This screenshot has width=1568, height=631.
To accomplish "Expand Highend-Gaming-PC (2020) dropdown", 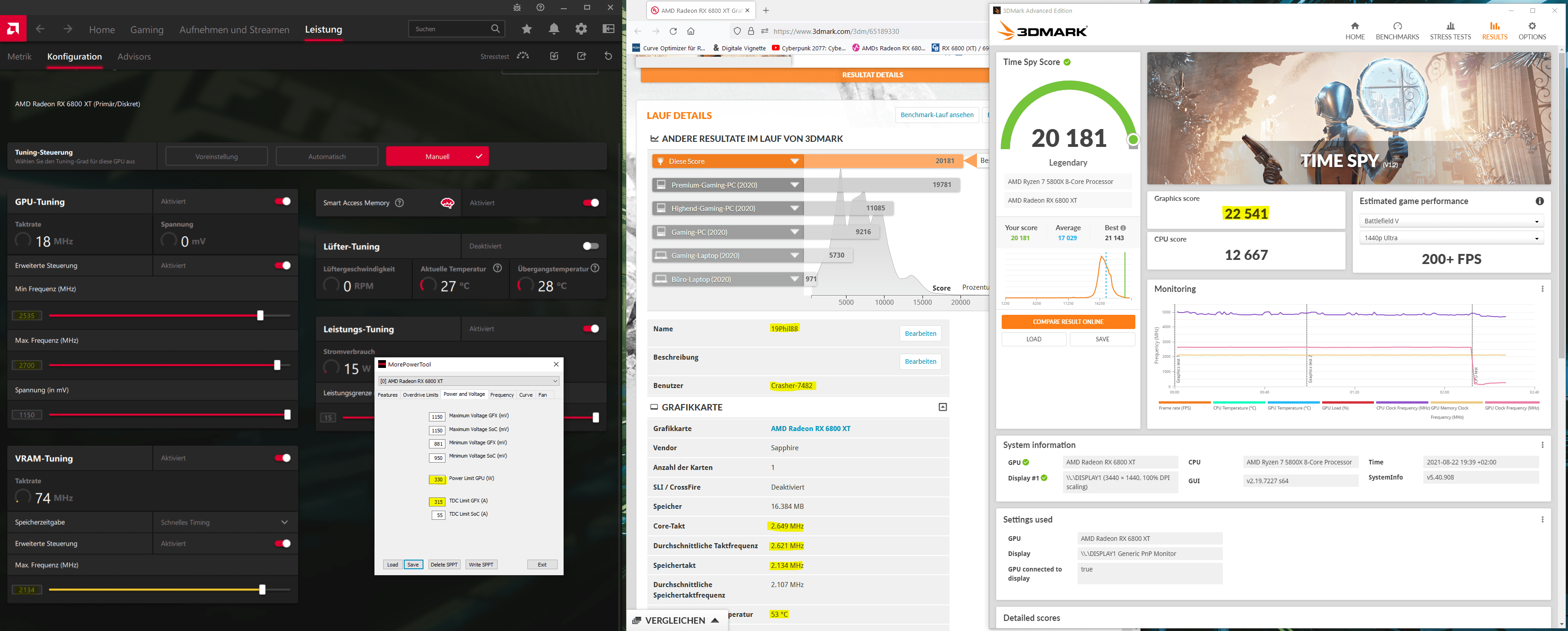I will pyautogui.click(x=794, y=208).
